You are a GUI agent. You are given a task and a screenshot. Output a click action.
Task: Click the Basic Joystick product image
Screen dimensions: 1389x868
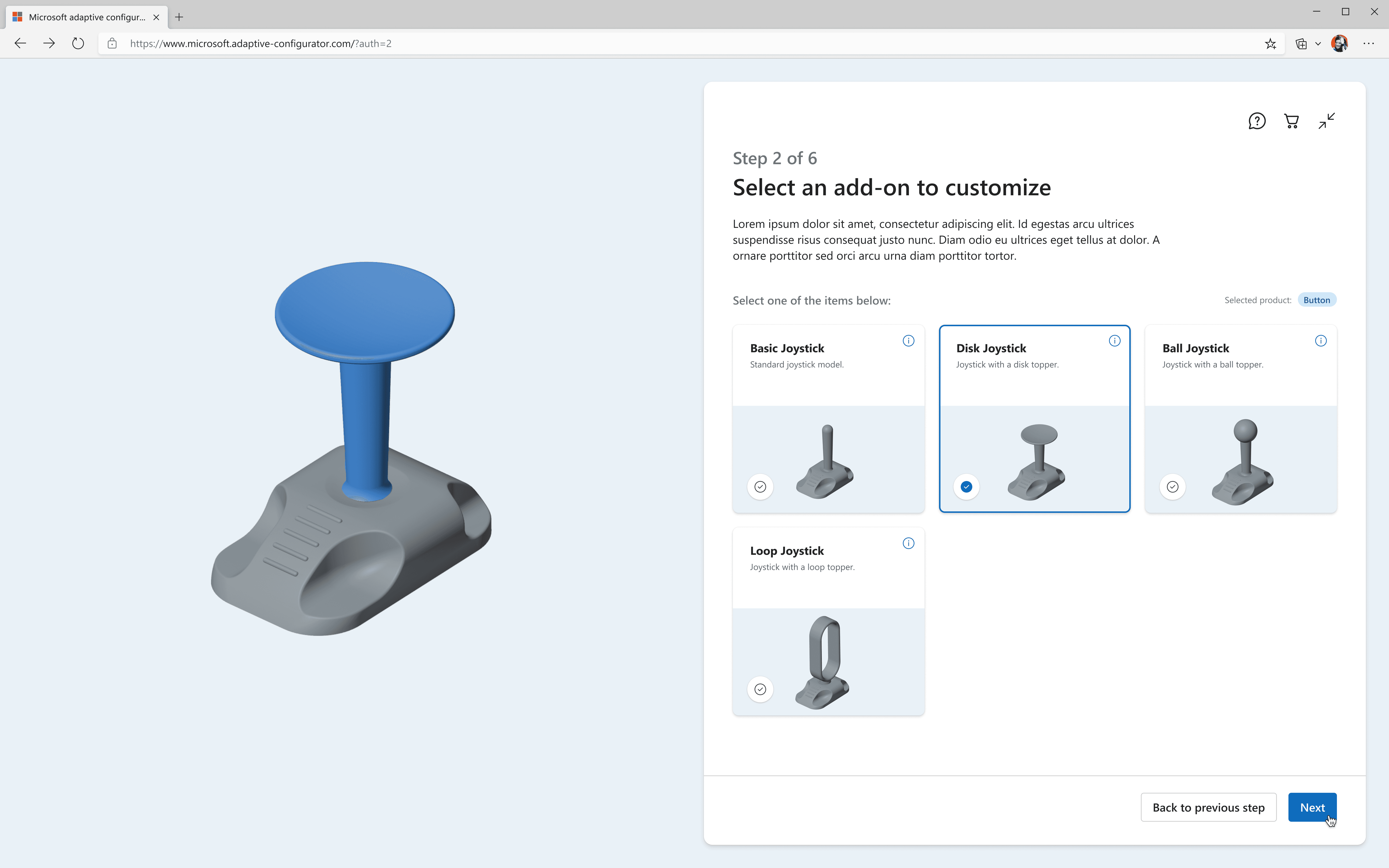point(825,461)
